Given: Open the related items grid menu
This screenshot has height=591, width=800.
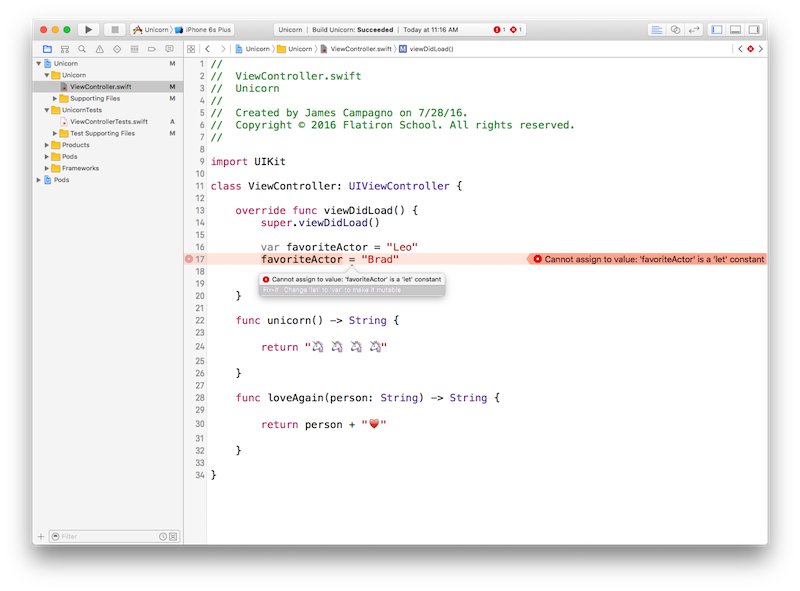Looking at the screenshot, I should (x=191, y=49).
